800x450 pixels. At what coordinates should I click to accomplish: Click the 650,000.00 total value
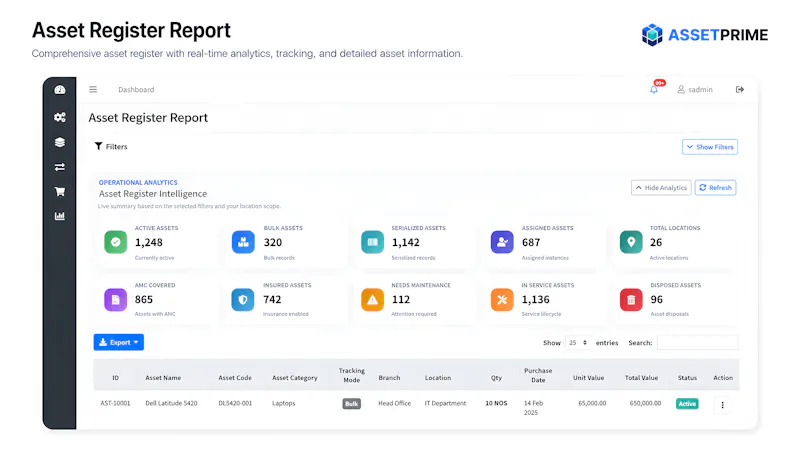pos(645,403)
